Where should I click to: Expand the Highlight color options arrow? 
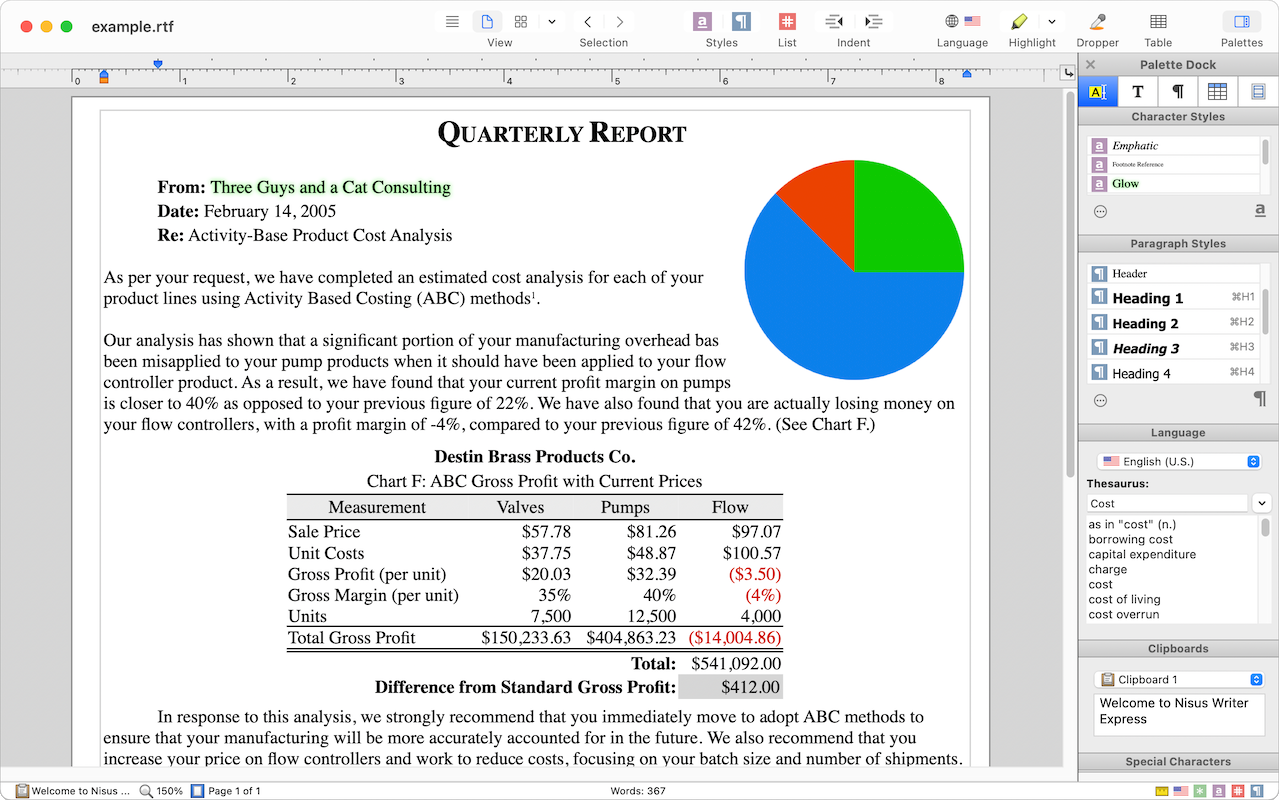click(1051, 22)
